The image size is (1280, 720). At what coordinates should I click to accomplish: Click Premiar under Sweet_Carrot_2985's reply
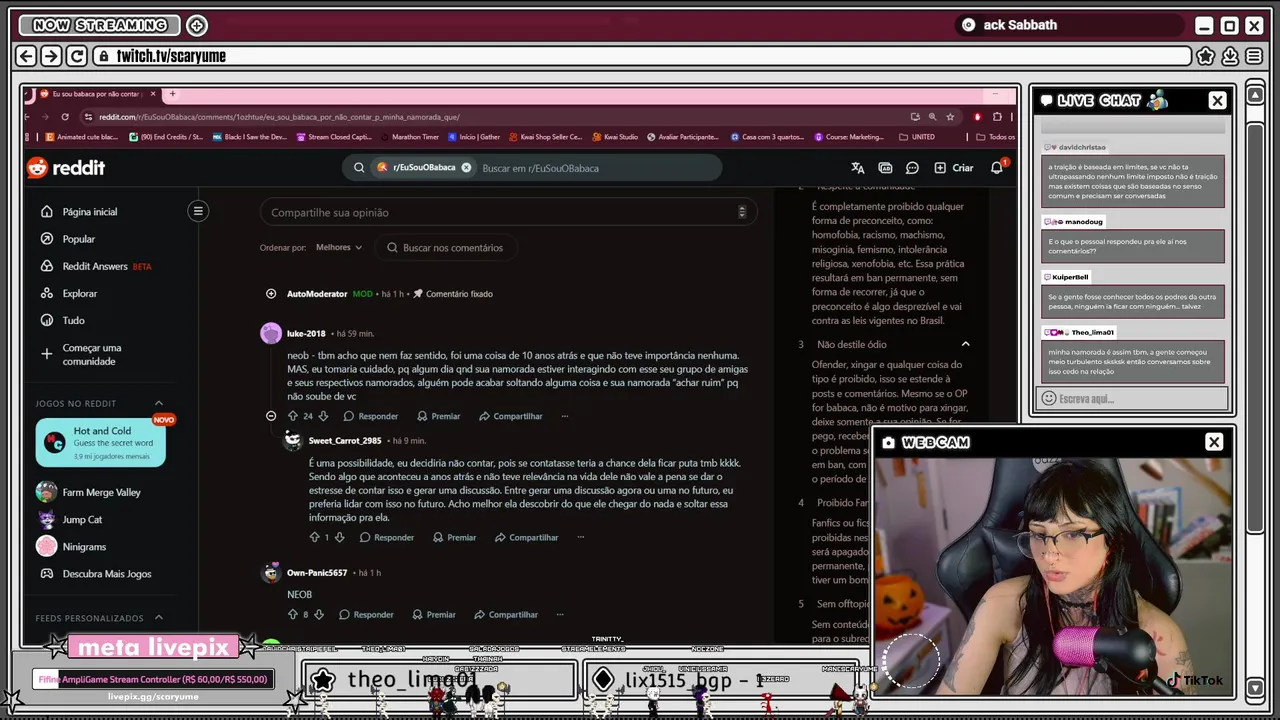pyautogui.click(x=454, y=537)
